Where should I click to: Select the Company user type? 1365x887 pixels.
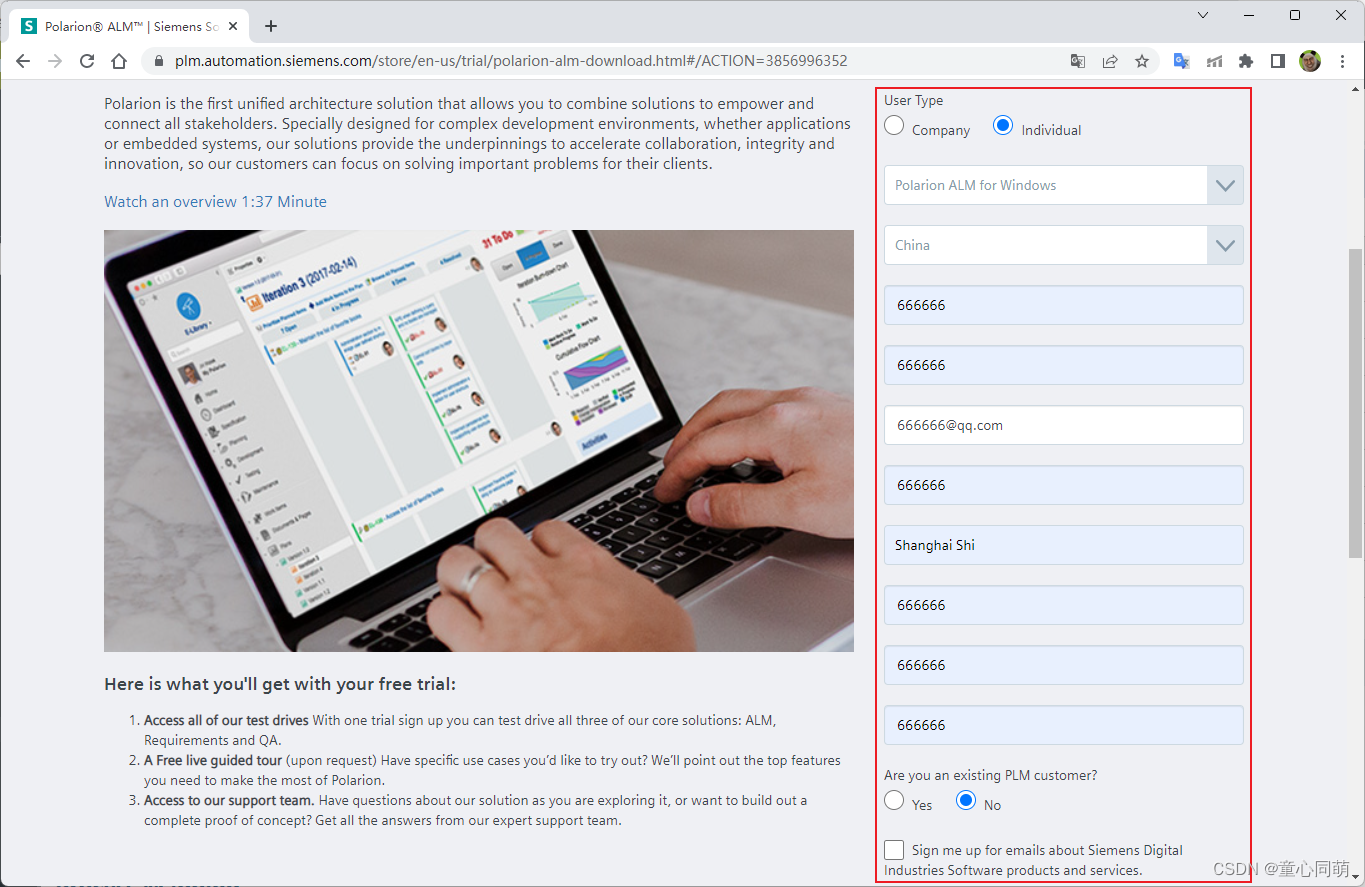[894, 126]
